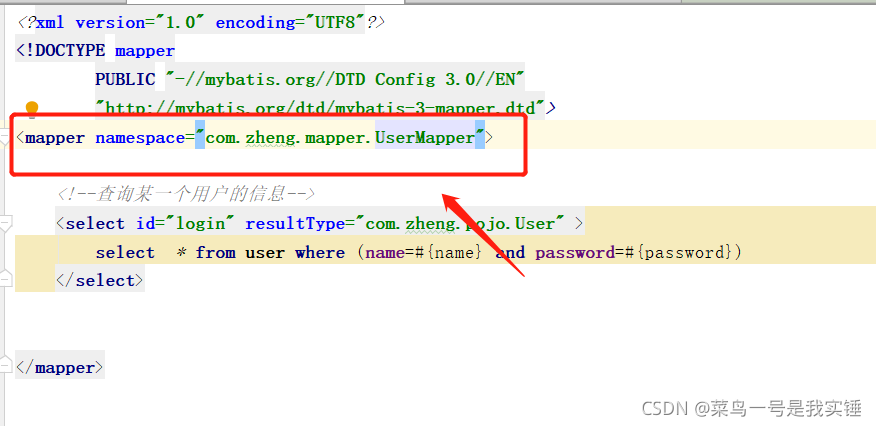Screen dimensions: 876x426
Task: Click the 'PUBLIC' keyword
Action: click(x=125, y=80)
